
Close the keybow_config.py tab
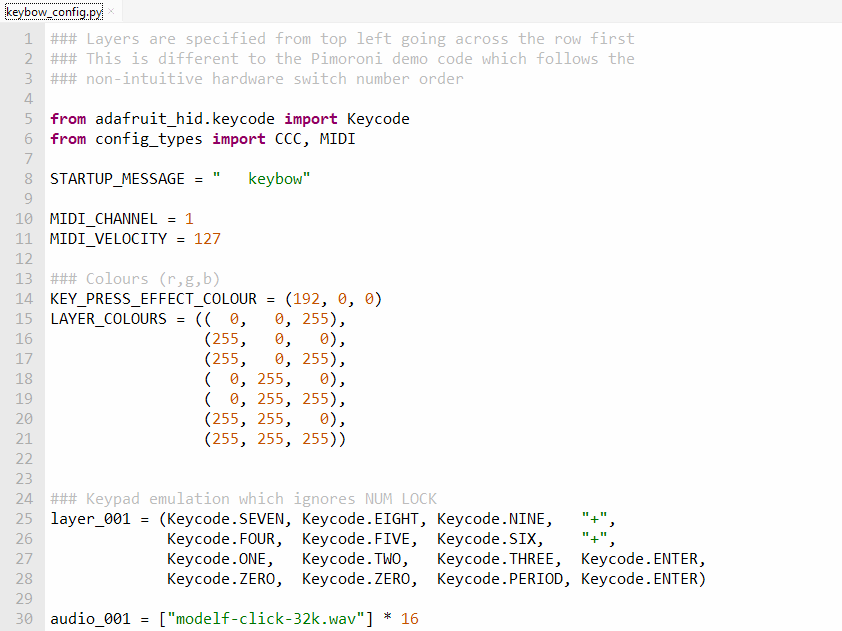pos(111,11)
